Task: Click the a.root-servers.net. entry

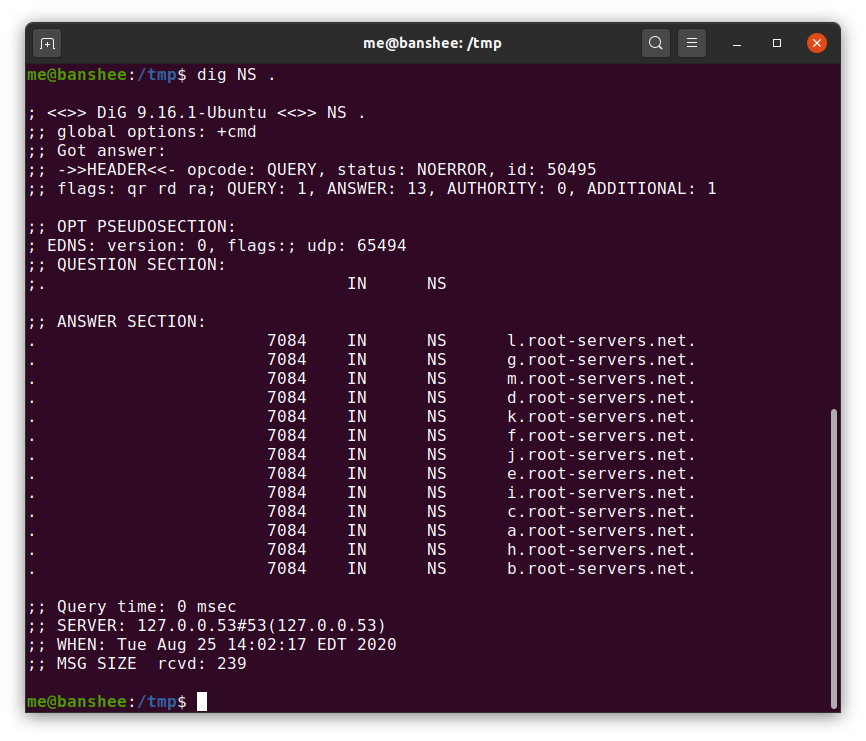Action: point(601,531)
